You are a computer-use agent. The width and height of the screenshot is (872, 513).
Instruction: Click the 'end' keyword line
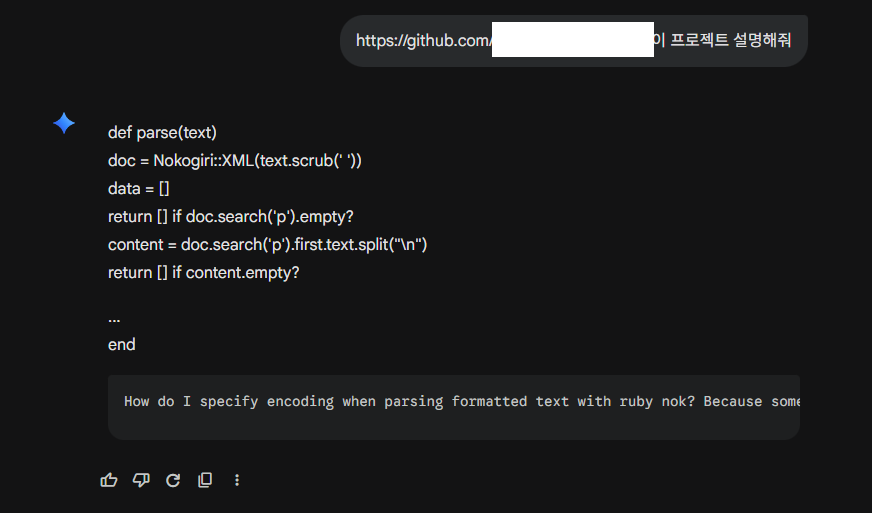pos(122,344)
